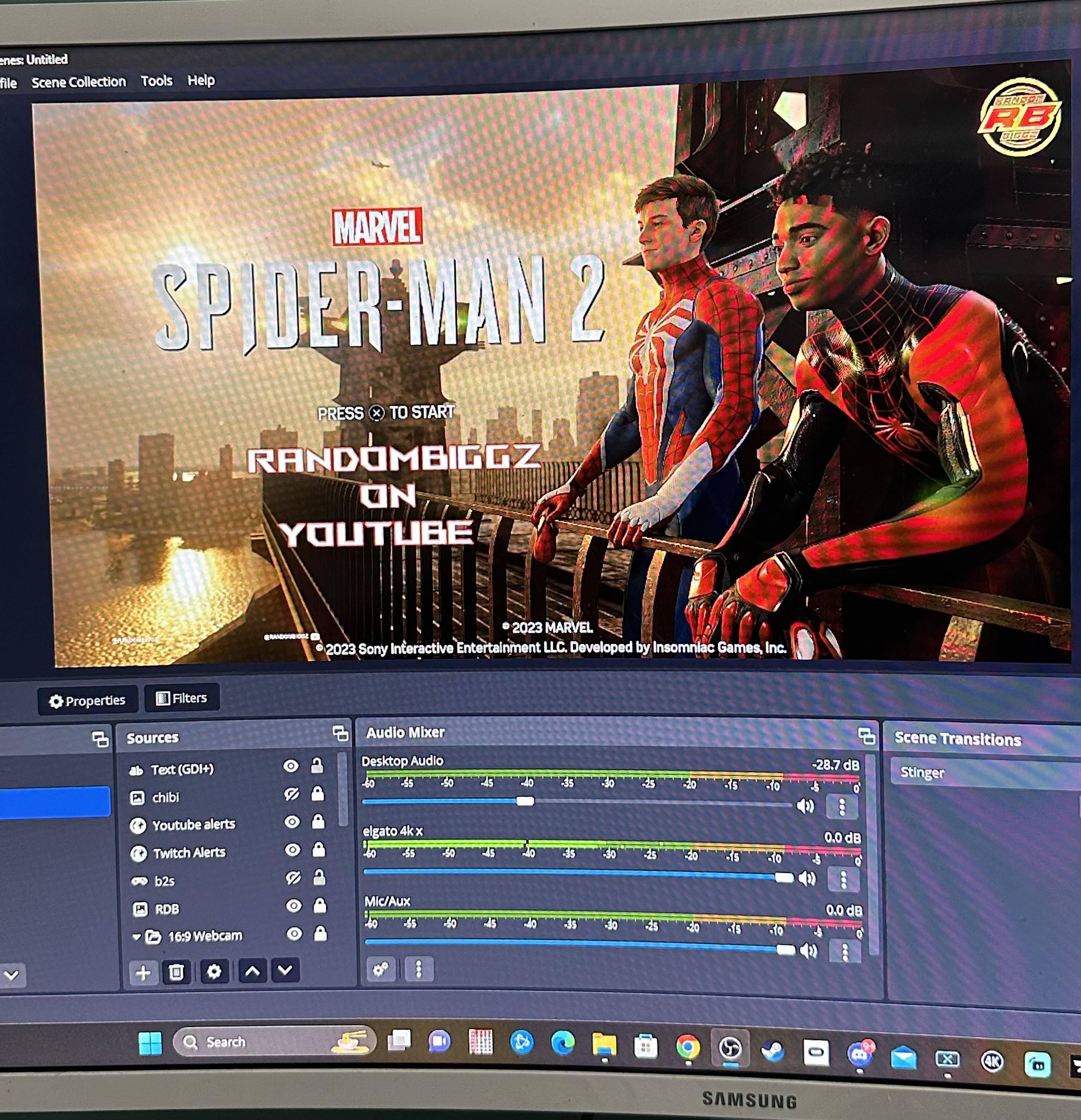Click the add source plus icon
1081x1120 pixels.
[x=143, y=972]
